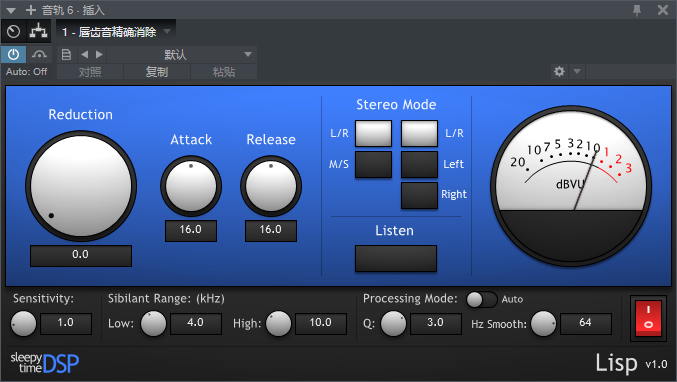The width and height of the screenshot is (677, 382).
Task: Enable the M/S stereo mode button
Action: click(373, 164)
